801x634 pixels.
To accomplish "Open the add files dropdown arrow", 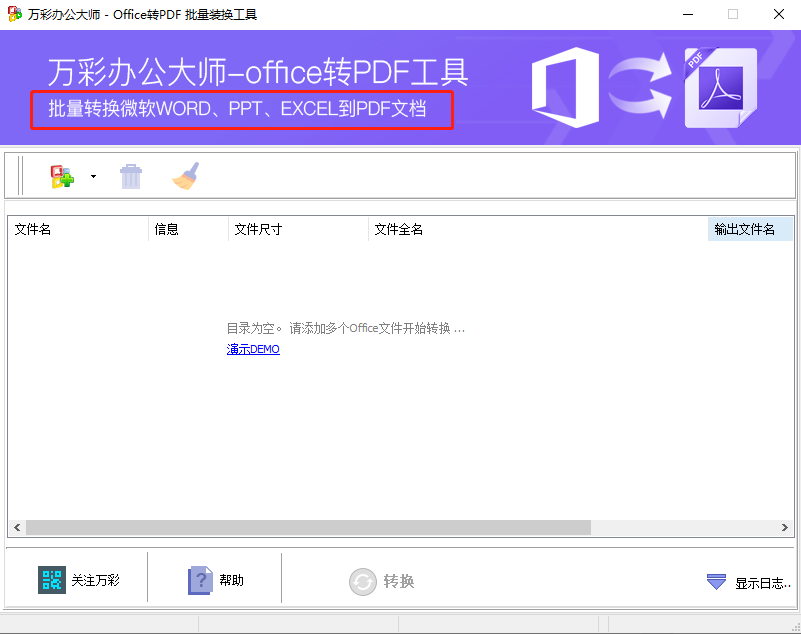I will 93,177.
